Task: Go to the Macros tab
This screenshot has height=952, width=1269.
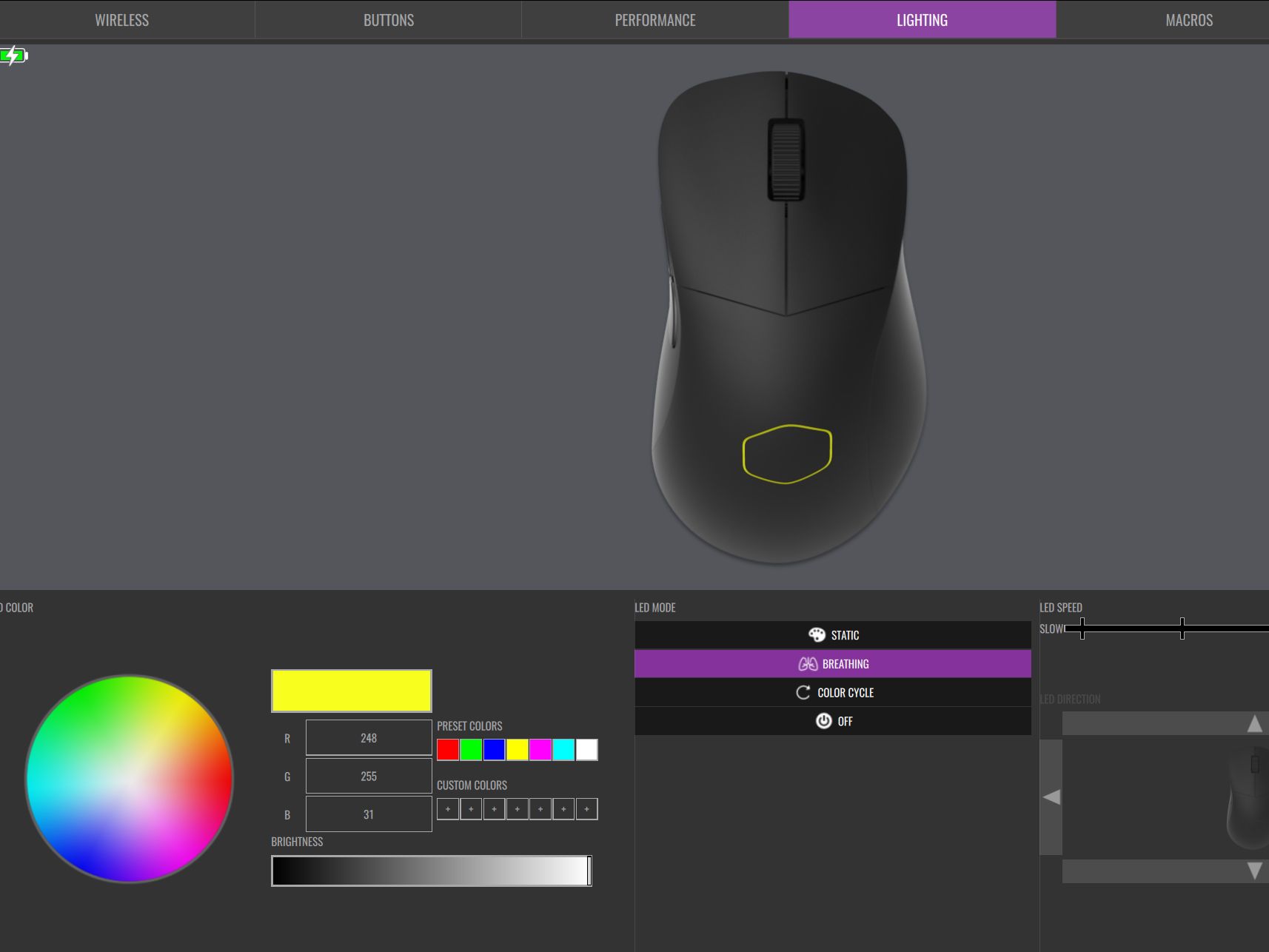Action: (1189, 20)
